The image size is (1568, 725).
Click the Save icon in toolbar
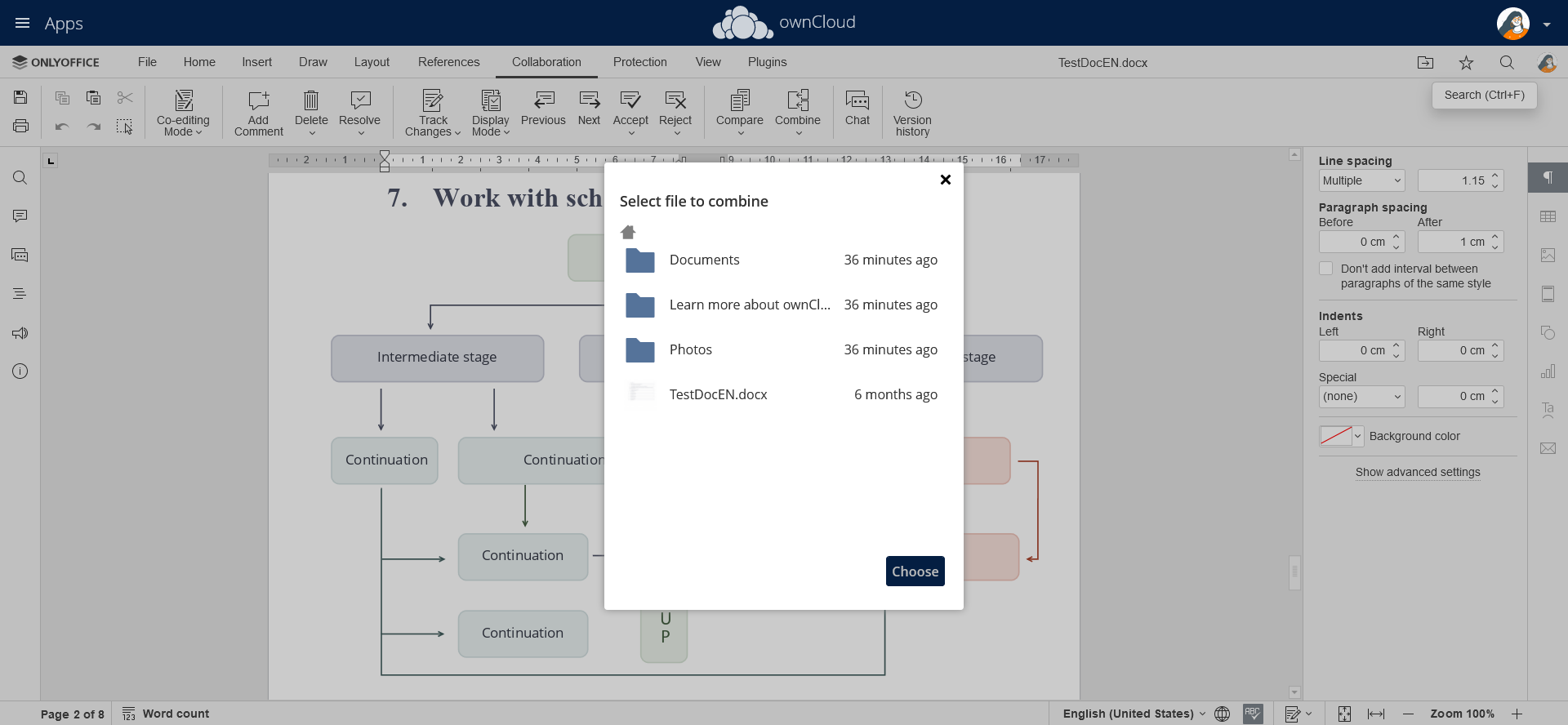(20, 98)
